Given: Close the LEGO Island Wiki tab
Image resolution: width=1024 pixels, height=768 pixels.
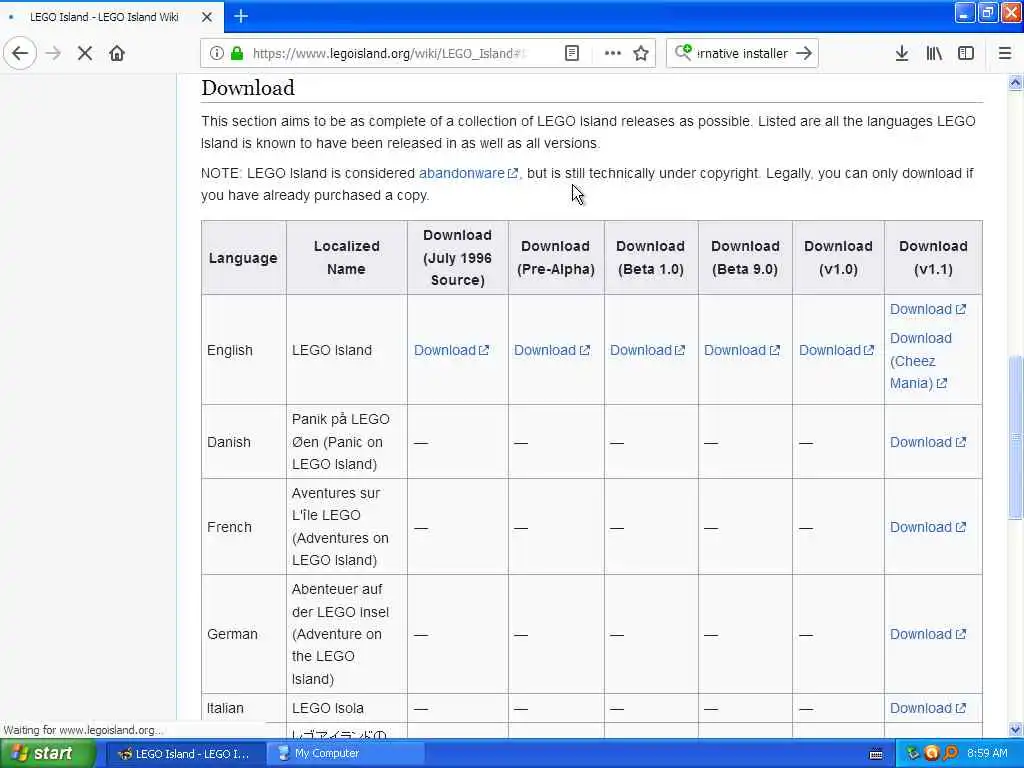Looking at the screenshot, I should coord(207,17).
